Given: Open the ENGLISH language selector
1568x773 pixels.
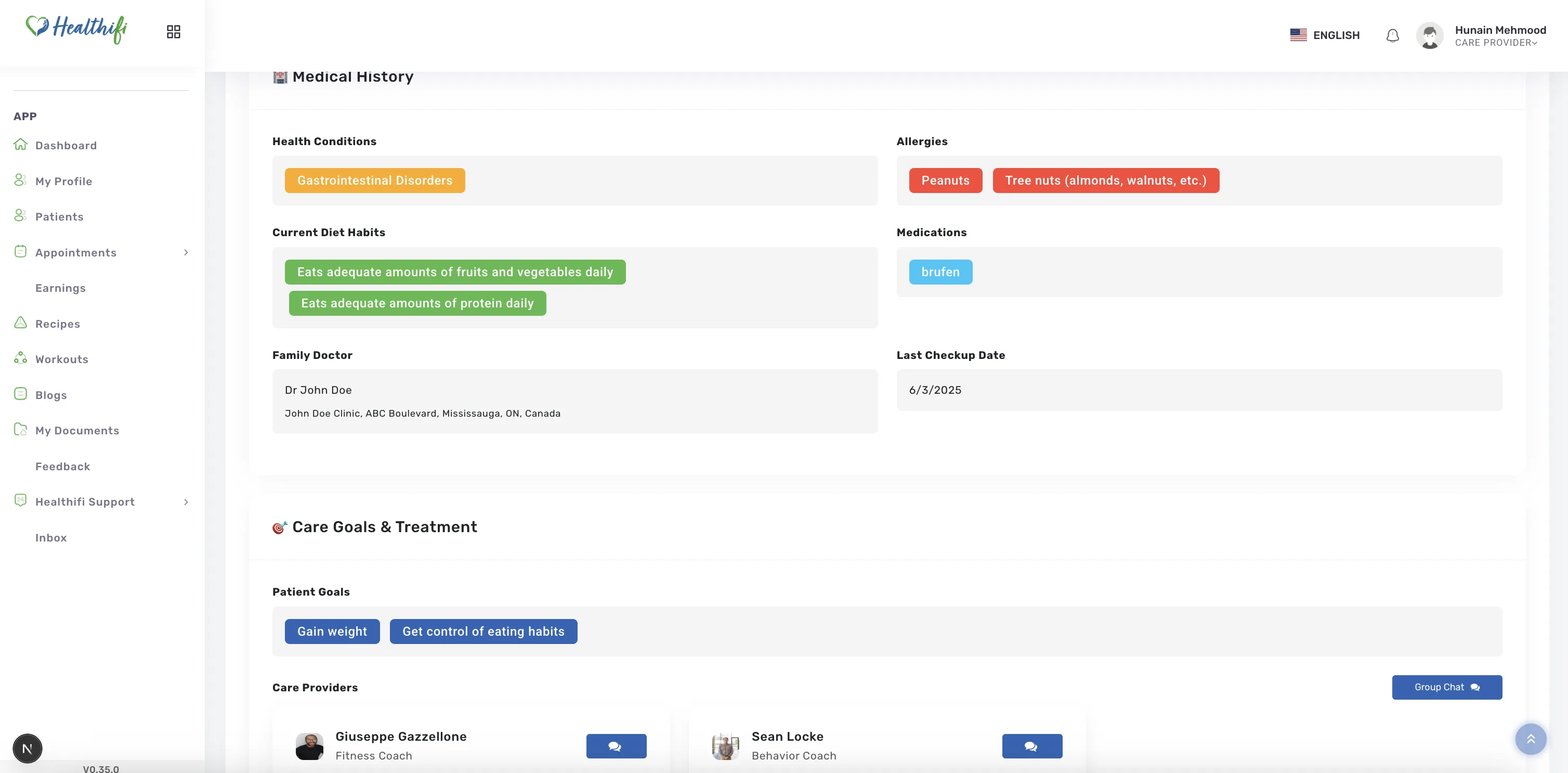Looking at the screenshot, I should (x=1325, y=35).
